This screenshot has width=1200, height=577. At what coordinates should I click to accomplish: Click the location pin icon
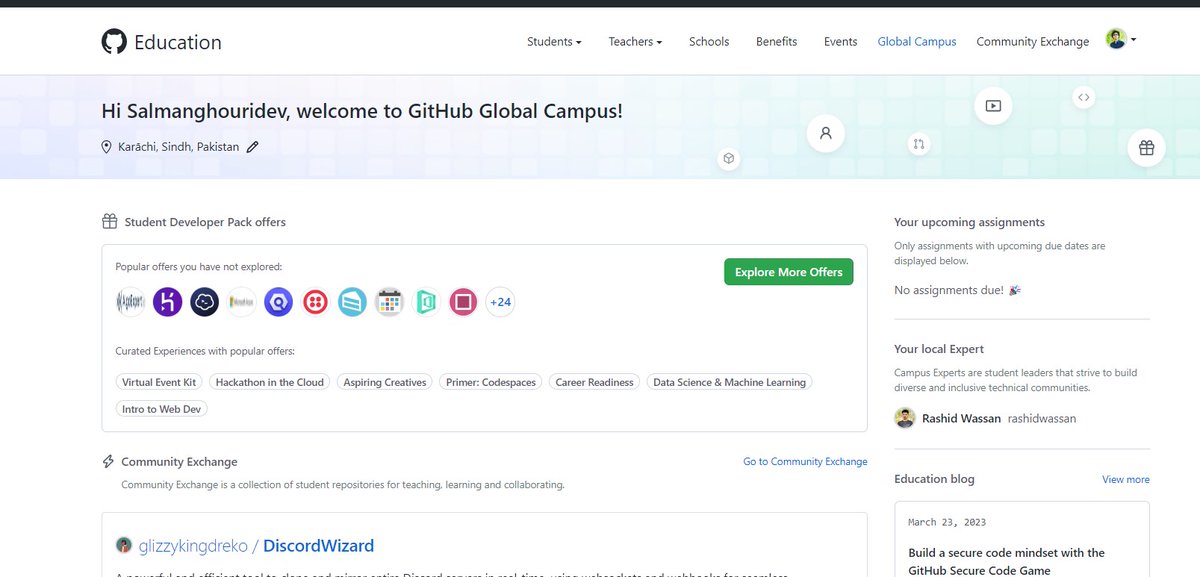coord(107,147)
